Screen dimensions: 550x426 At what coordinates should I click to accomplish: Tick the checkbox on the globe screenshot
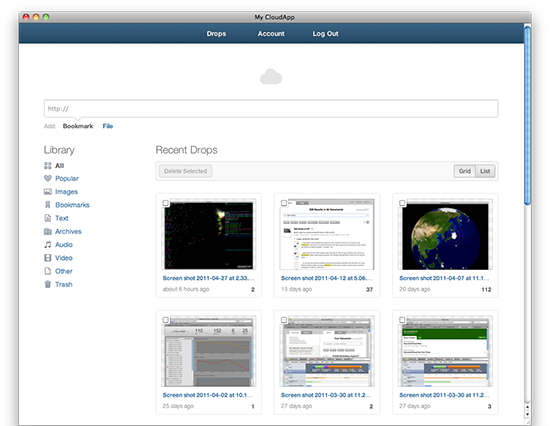pos(402,203)
